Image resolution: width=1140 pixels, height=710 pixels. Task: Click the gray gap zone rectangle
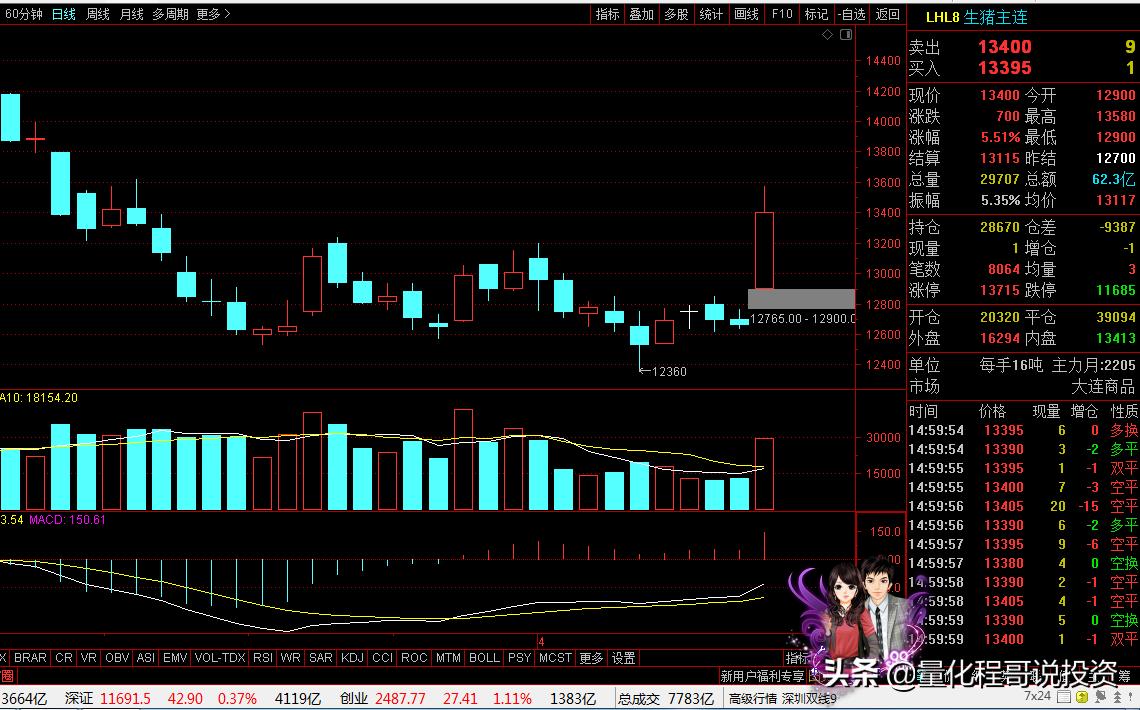coord(801,299)
